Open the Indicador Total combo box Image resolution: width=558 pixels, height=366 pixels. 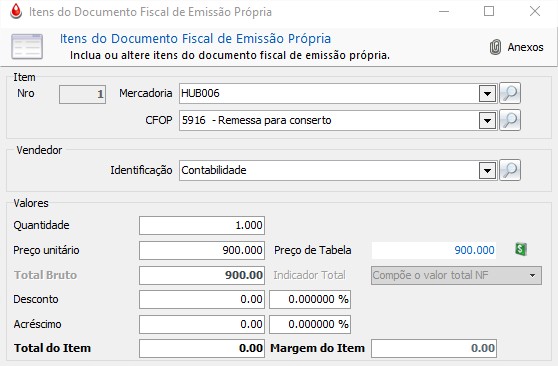click(456, 275)
